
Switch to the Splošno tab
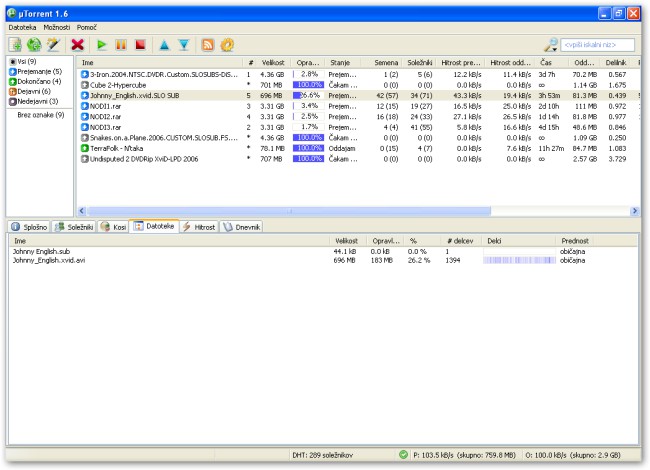click(x=29, y=227)
